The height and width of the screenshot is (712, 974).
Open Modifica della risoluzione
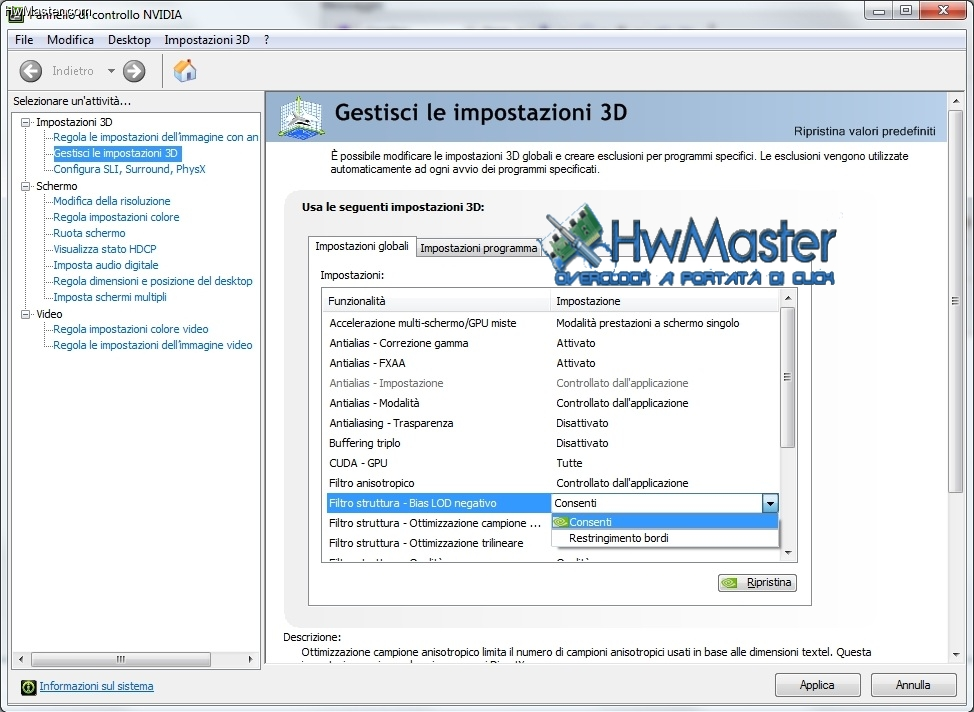(x=112, y=201)
